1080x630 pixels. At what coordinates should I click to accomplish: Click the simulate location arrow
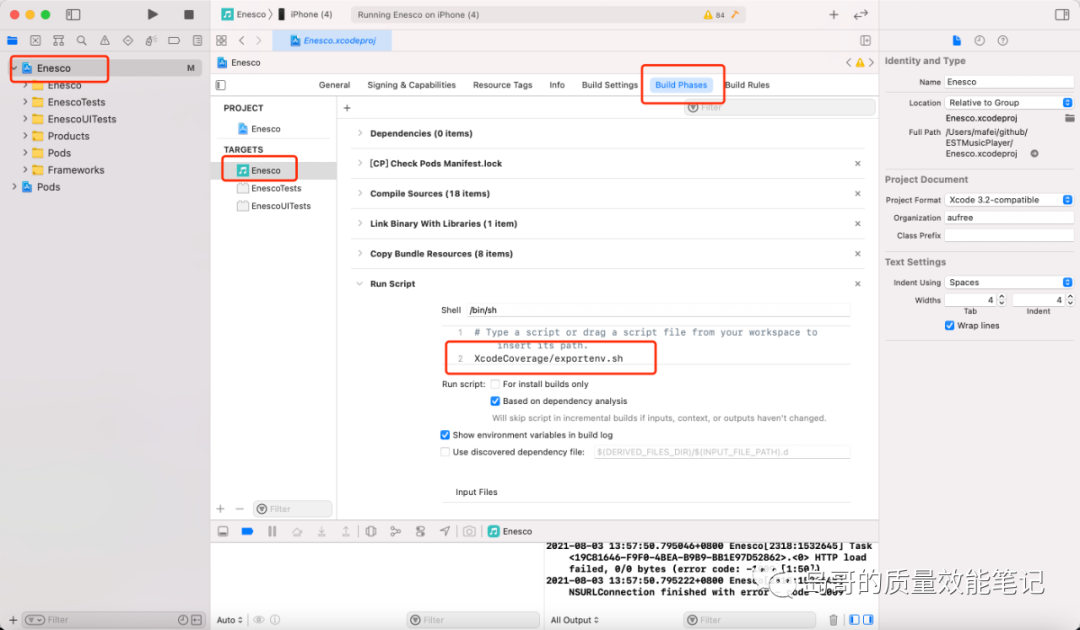point(445,532)
